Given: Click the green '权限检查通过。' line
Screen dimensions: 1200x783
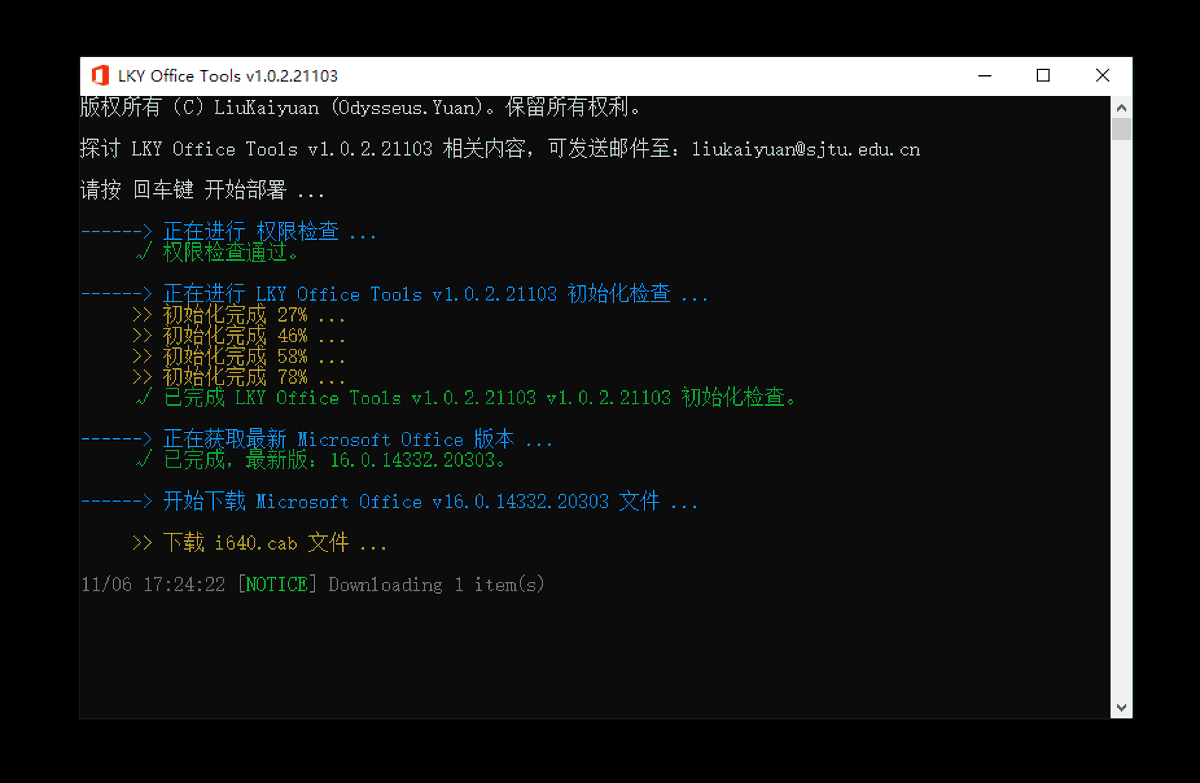Looking at the screenshot, I should [218, 252].
